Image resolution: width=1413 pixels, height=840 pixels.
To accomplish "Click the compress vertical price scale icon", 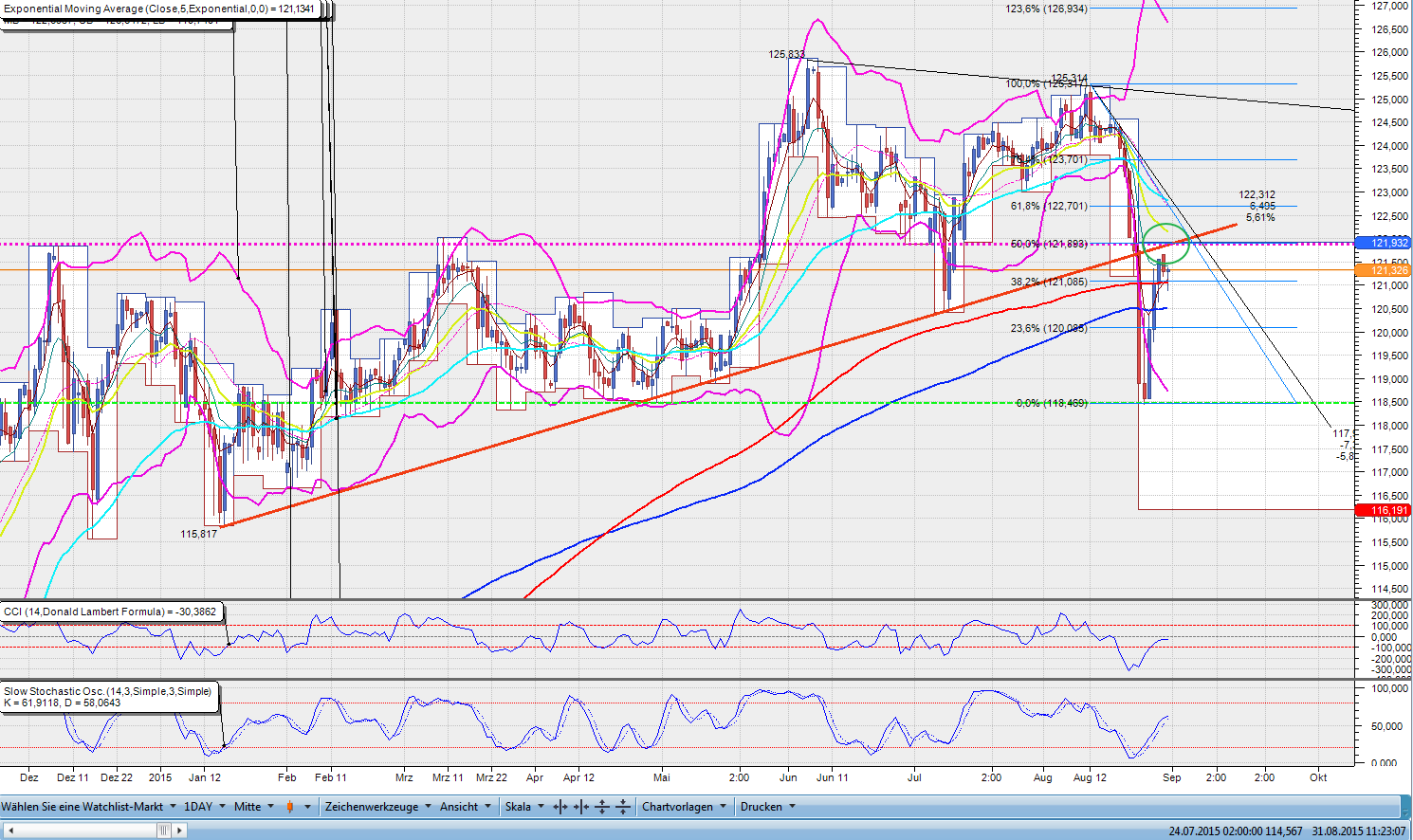I will tap(623, 807).
